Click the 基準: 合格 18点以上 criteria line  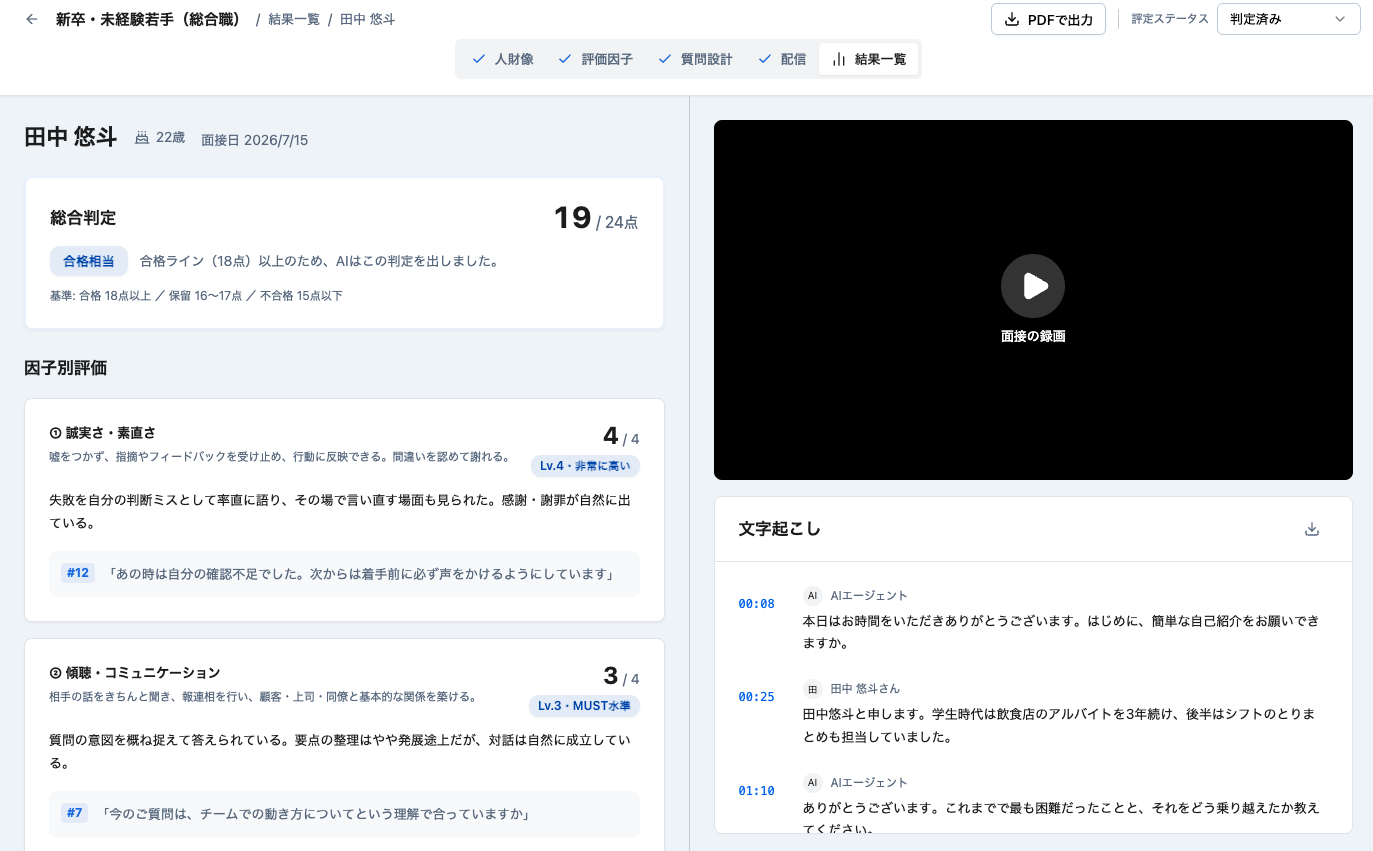[196, 296]
